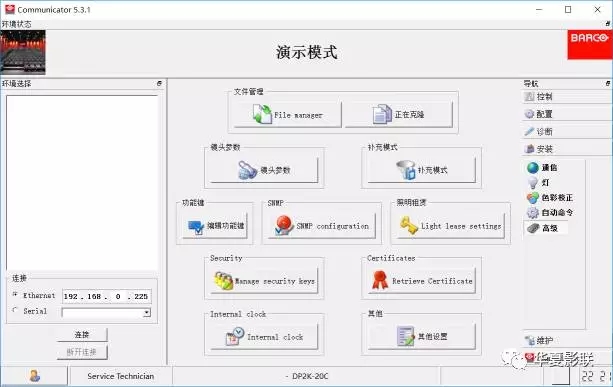Viewport: 613px width, 387px height.
Task: Click the 正在克隆 clone documents icon
Action: (382, 114)
